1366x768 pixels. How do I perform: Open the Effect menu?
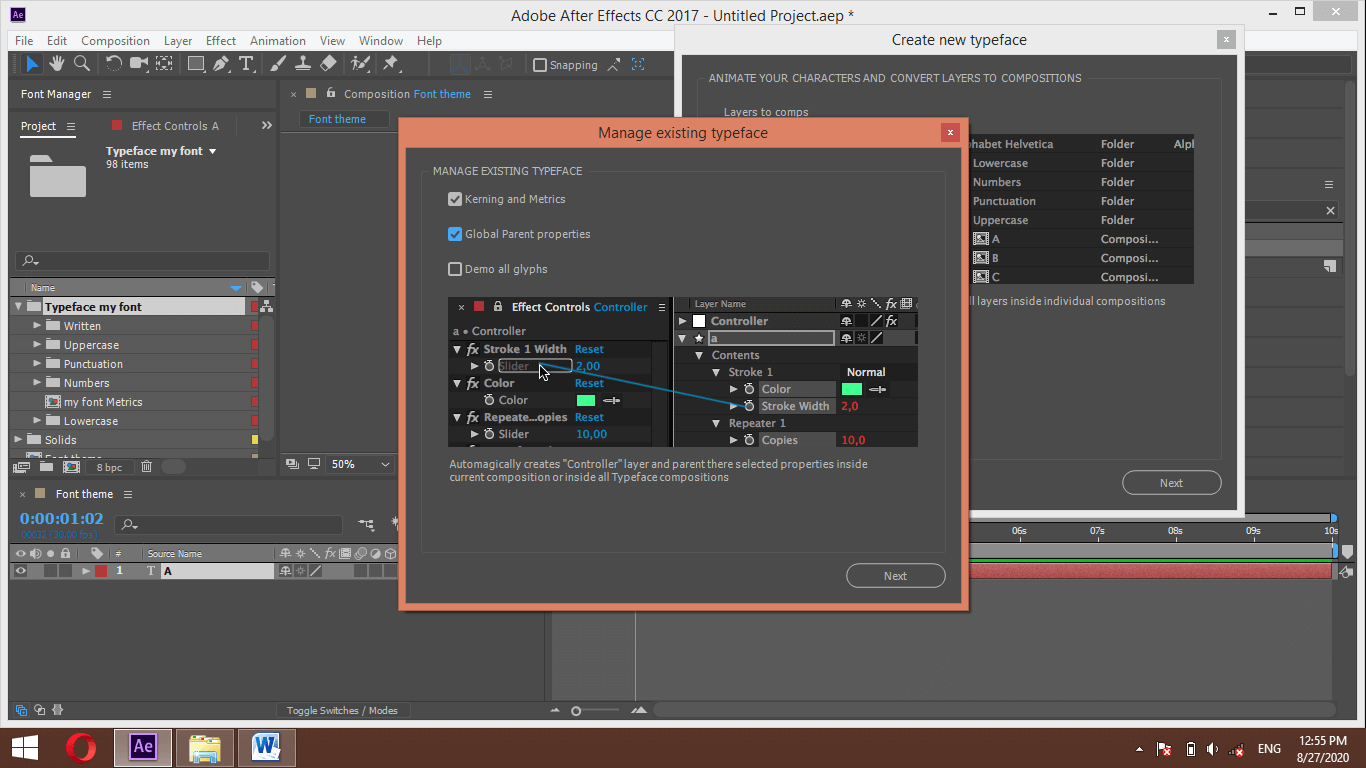tap(221, 41)
